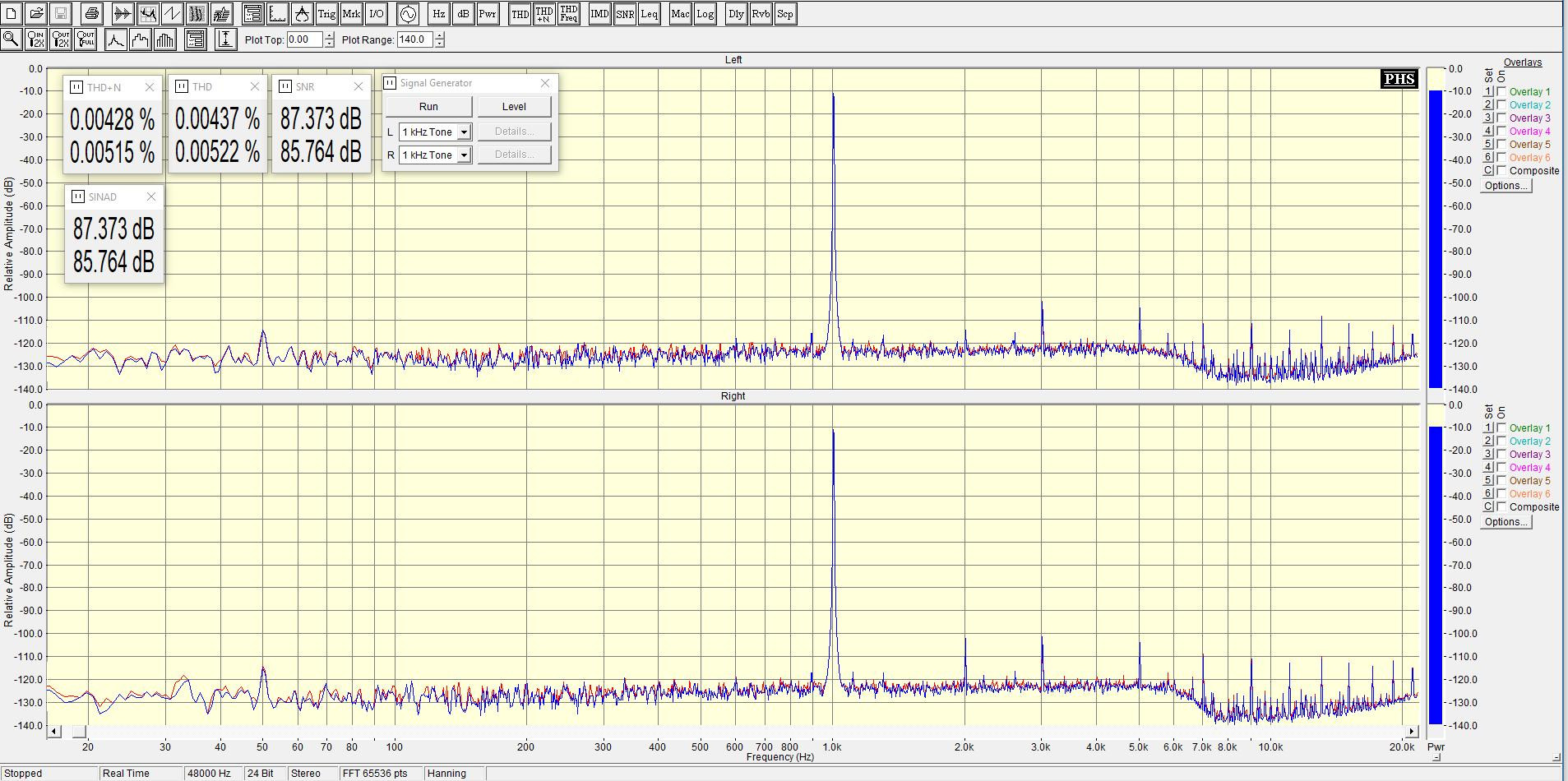Turn on Overlay 3 in Right channel

click(x=1501, y=455)
